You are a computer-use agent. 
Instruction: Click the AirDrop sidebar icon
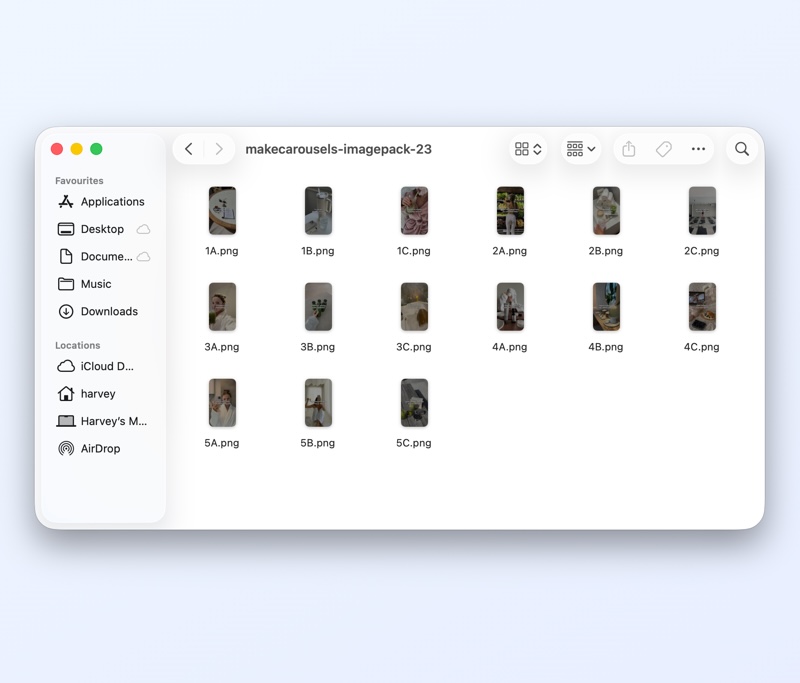tap(66, 449)
